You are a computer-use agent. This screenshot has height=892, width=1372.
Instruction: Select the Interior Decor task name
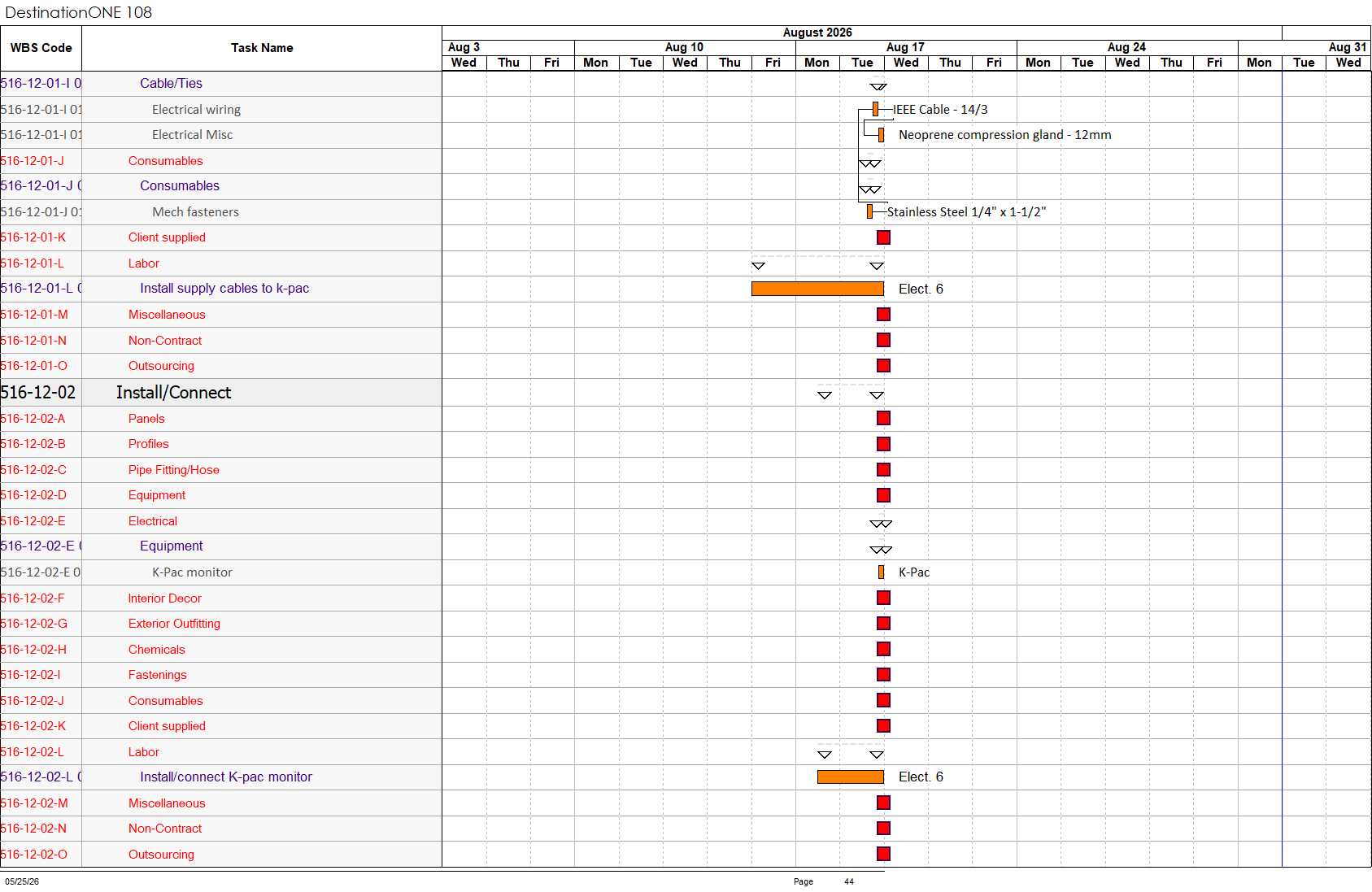click(165, 598)
